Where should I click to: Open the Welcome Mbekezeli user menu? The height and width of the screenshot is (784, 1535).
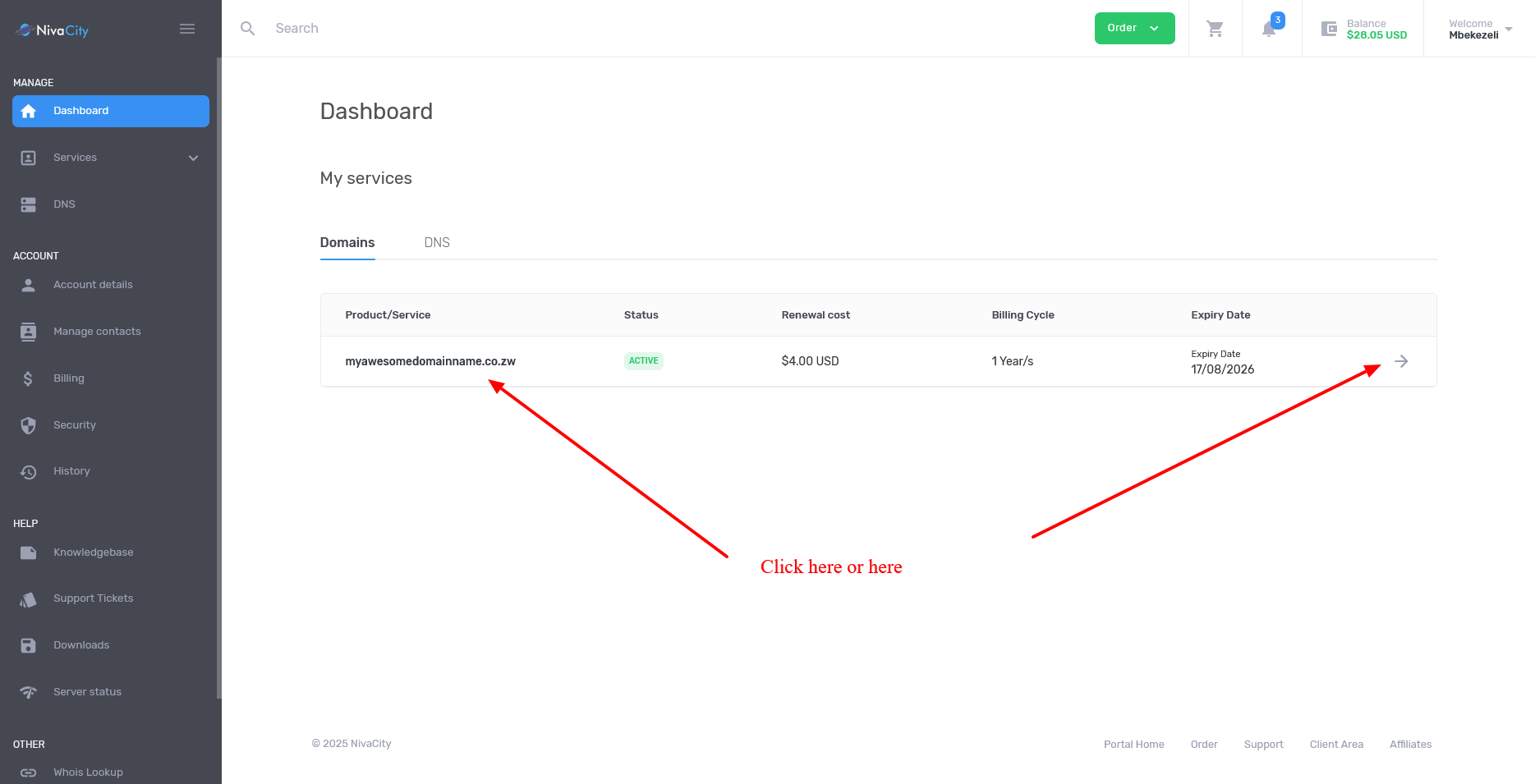[1479, 29]
